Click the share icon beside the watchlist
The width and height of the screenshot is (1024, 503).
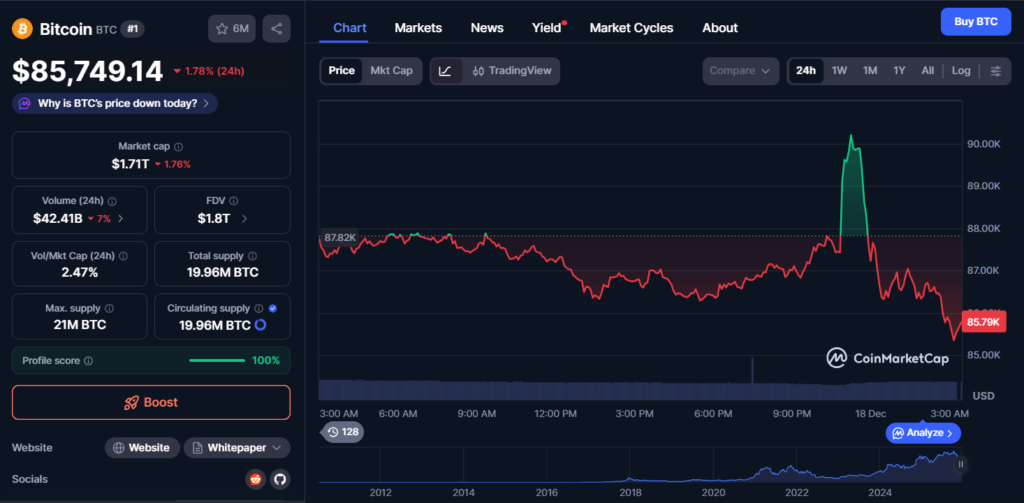pyautogui.click(x=277, y=29)
